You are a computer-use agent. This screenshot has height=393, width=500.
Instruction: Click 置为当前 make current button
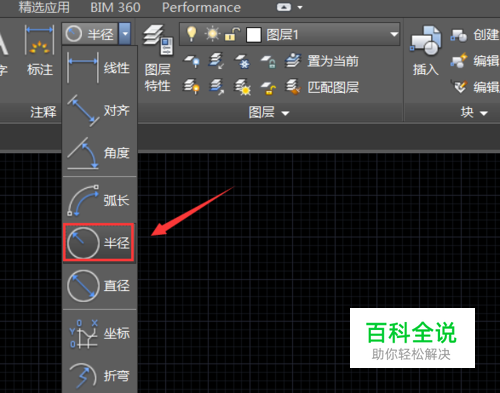point(322,61)
